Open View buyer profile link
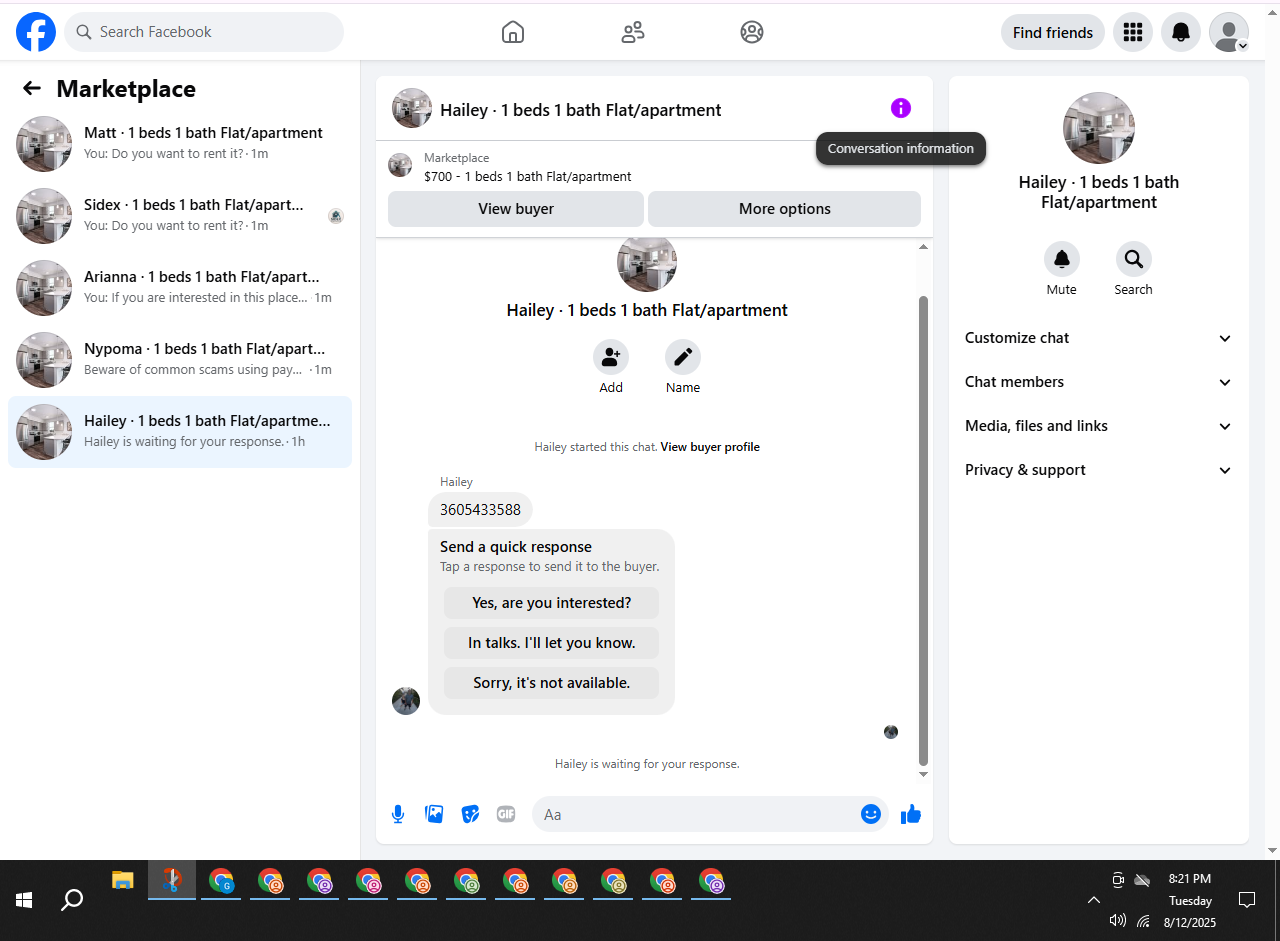This screenshot has width=1280, height=941. [x=710, y=447]
